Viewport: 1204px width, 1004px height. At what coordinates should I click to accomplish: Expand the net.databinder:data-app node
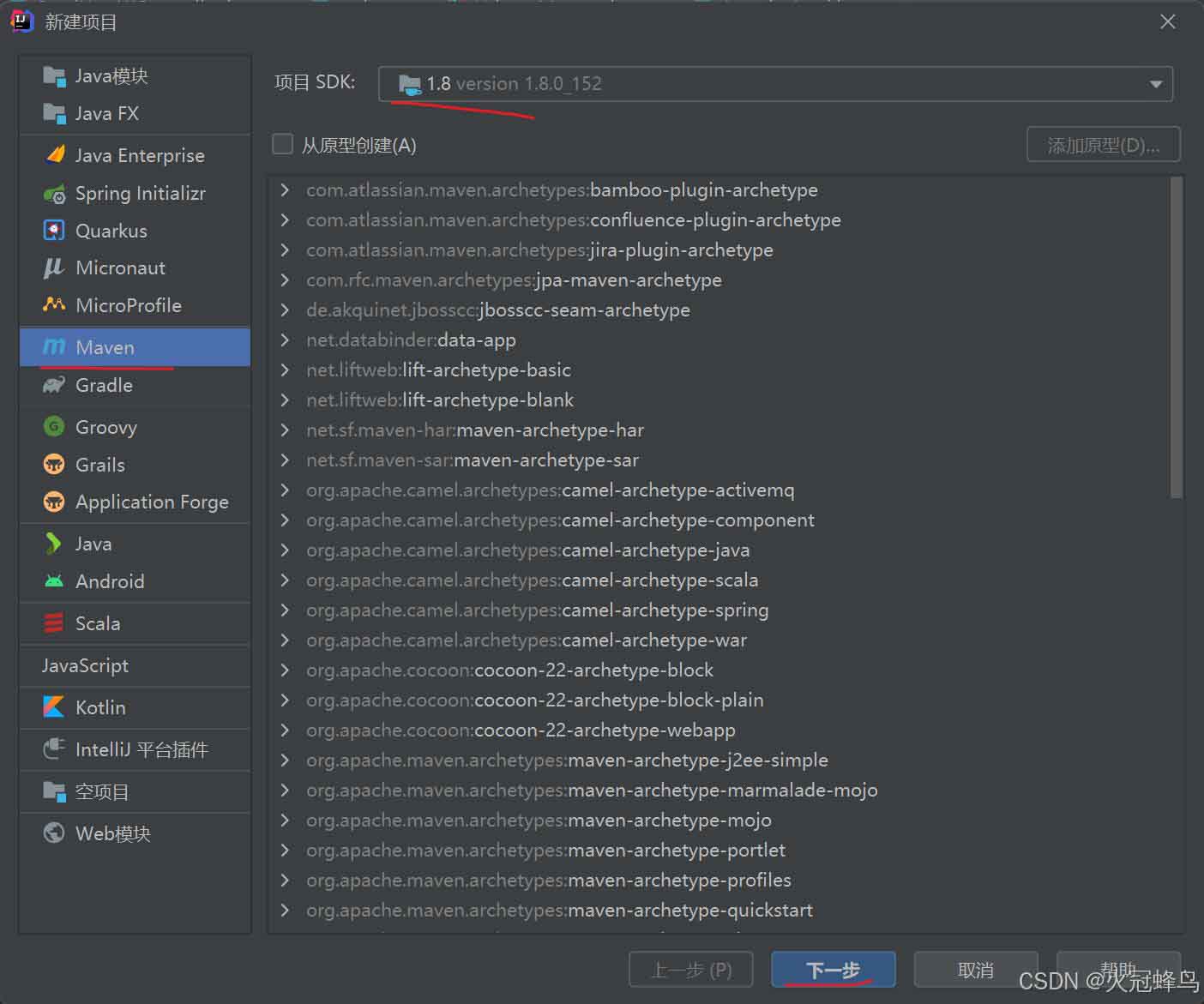pos(285,340)
